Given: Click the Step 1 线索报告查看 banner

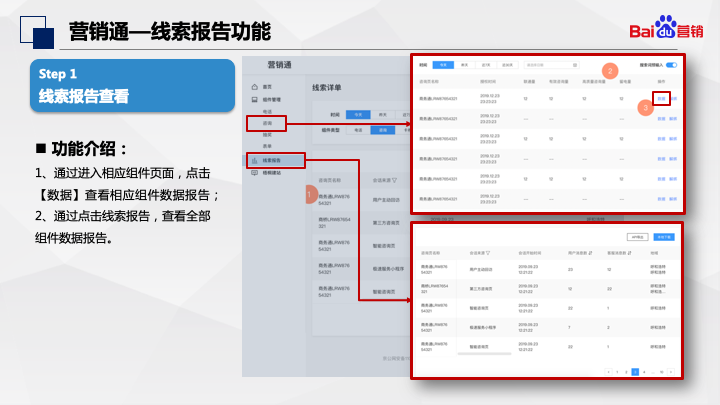Looking at the screenshot, I should point(132,85).
